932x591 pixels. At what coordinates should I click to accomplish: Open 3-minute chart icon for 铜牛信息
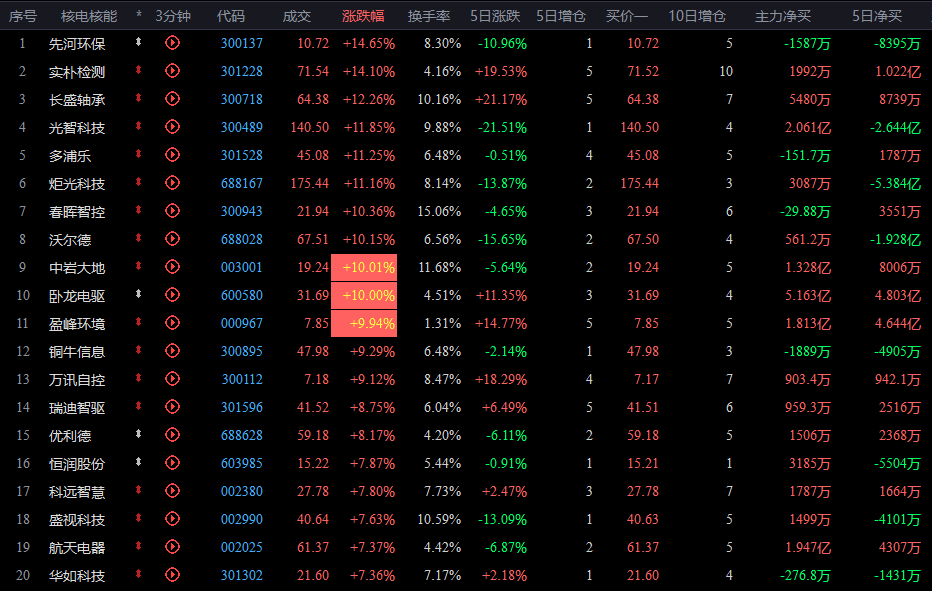(x=172, y=351)
